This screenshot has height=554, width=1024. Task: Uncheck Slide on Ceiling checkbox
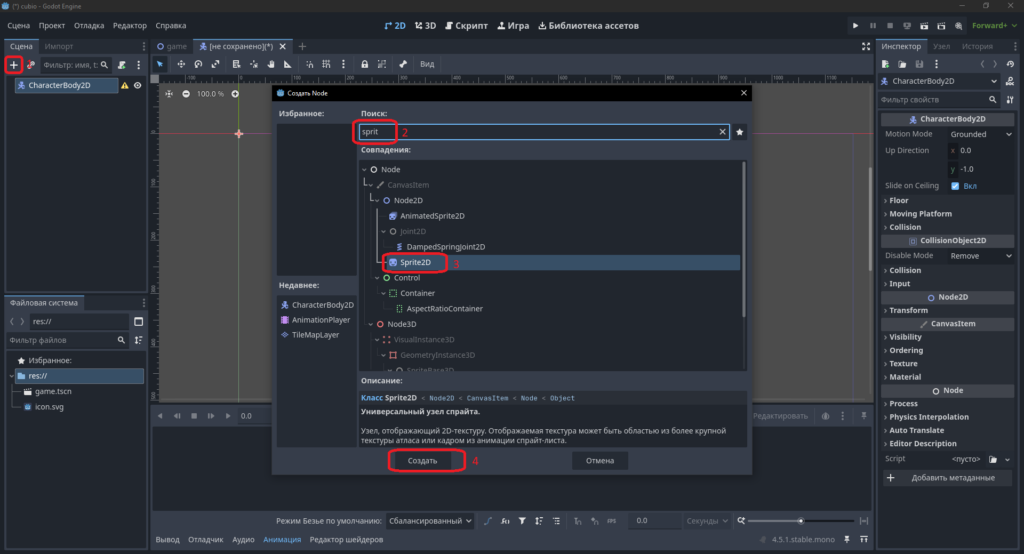(955, 186)
